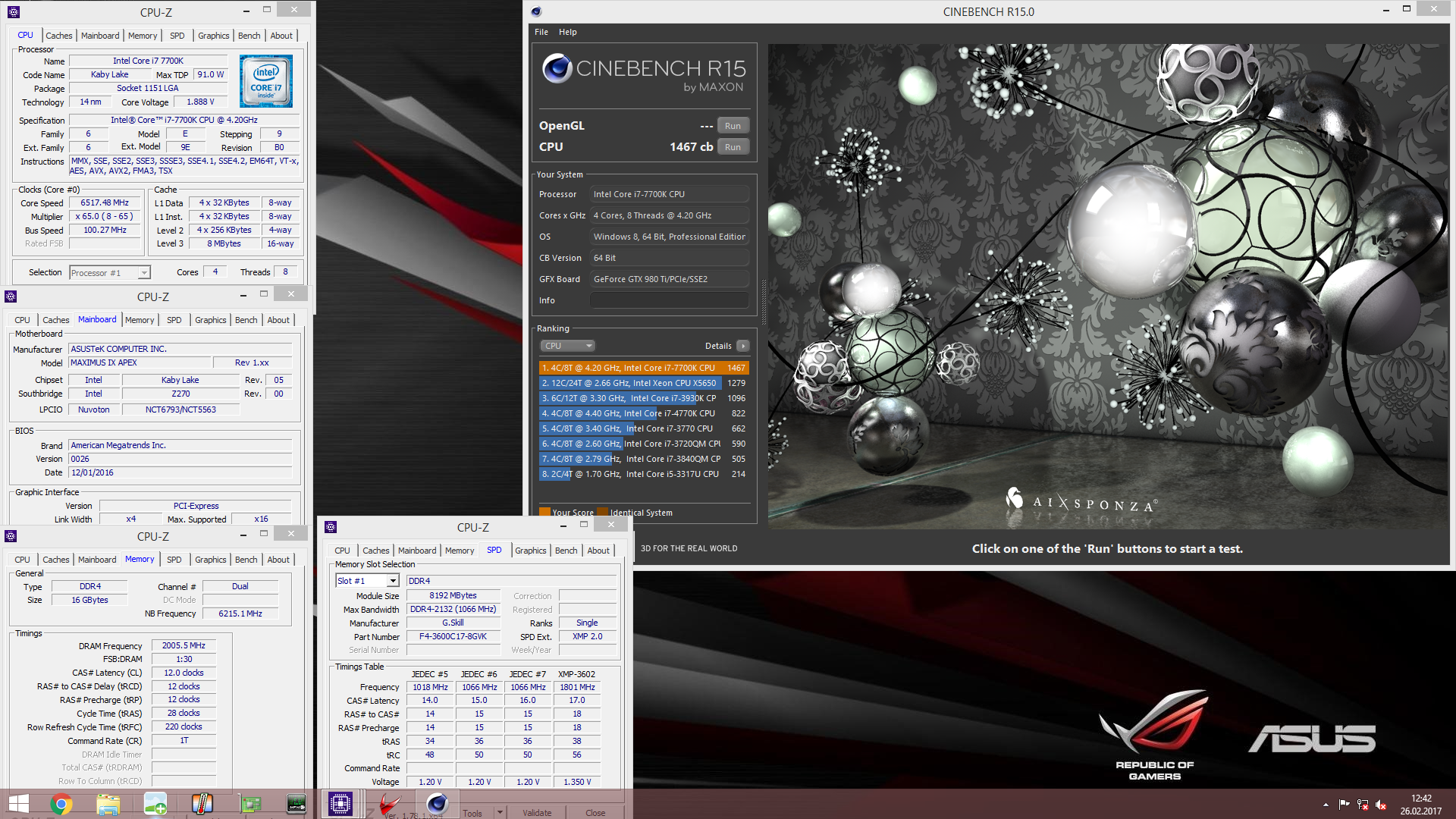The image size is (1456, 819).
Task: Open the green circuit board icon on taskbar
Action: [249, 805]
